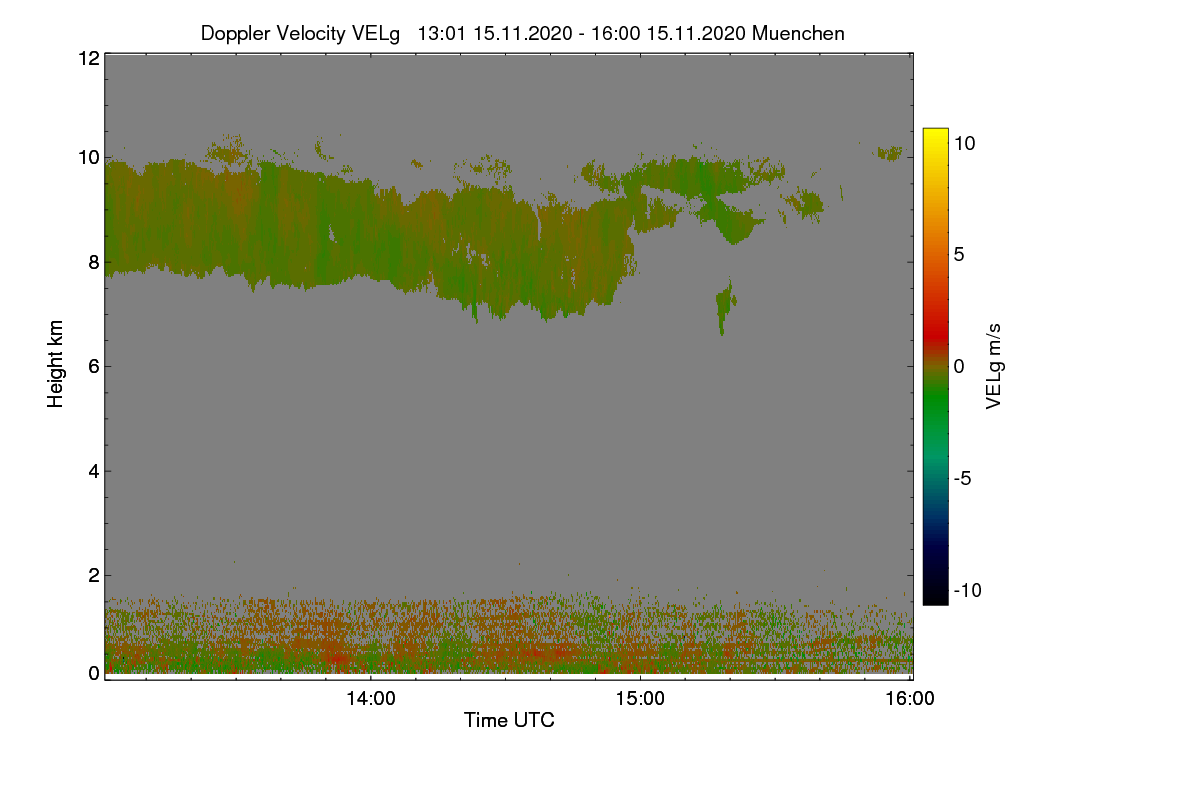Click the '15:00' time tick label

pos(640,699)
